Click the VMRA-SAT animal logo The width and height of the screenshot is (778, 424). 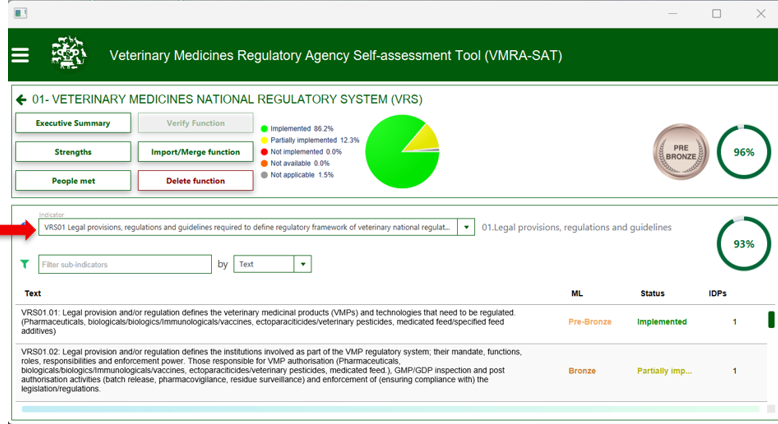coord(69,52)
